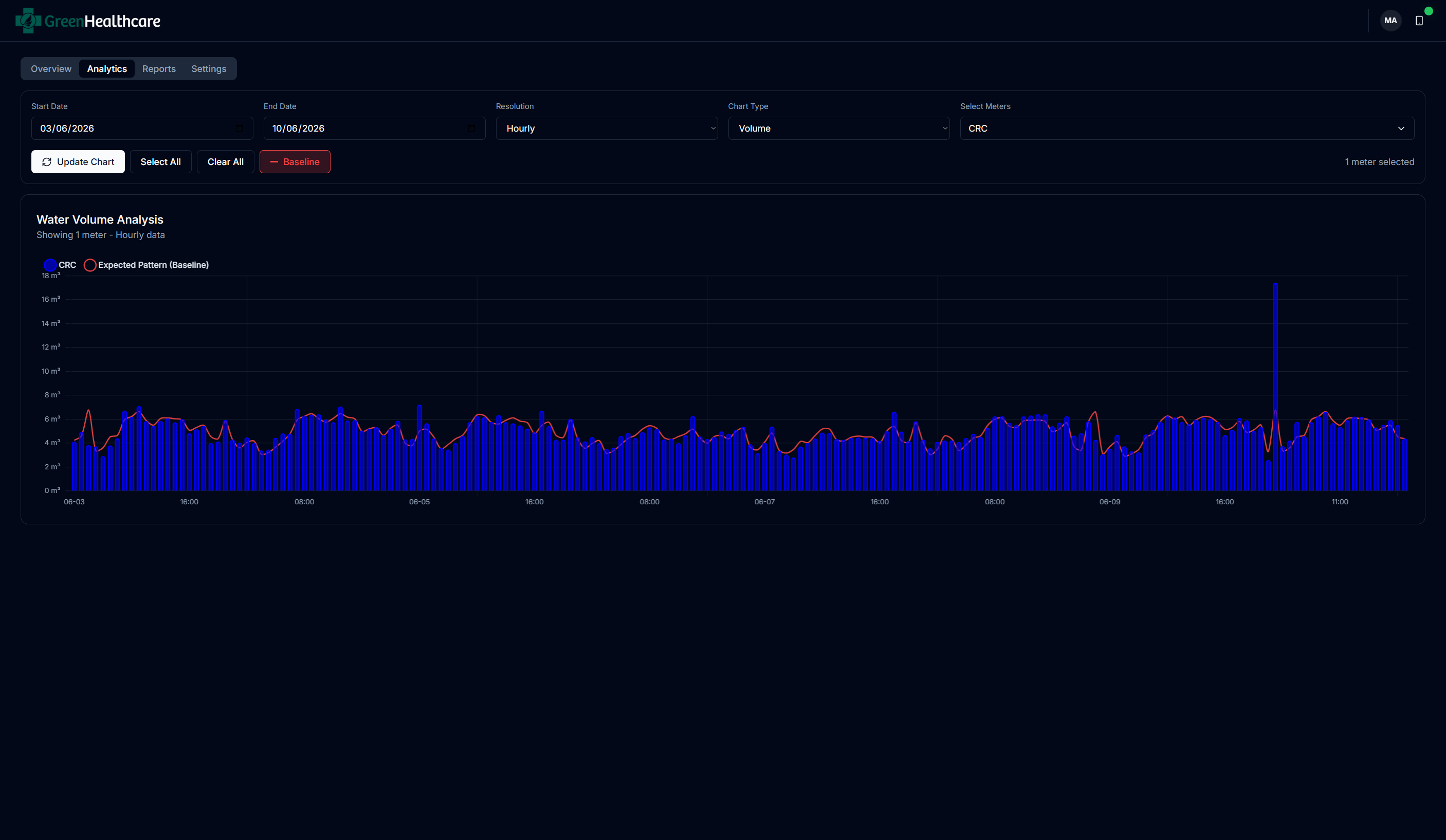1446x840 pixels.
Task: Click the 10 m³ y-axis label
Action: pyautogui.click(x=50, y=371)
